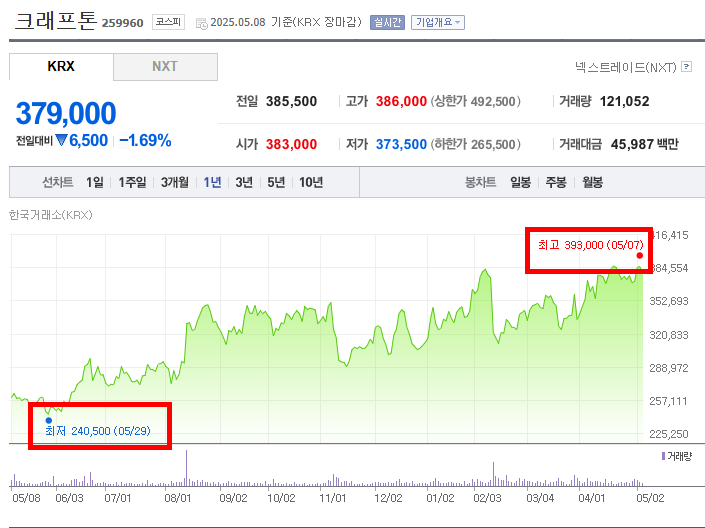Screen dimensions: 705x528
Task: Select the 1년 chart period
Action: (212, 182)
